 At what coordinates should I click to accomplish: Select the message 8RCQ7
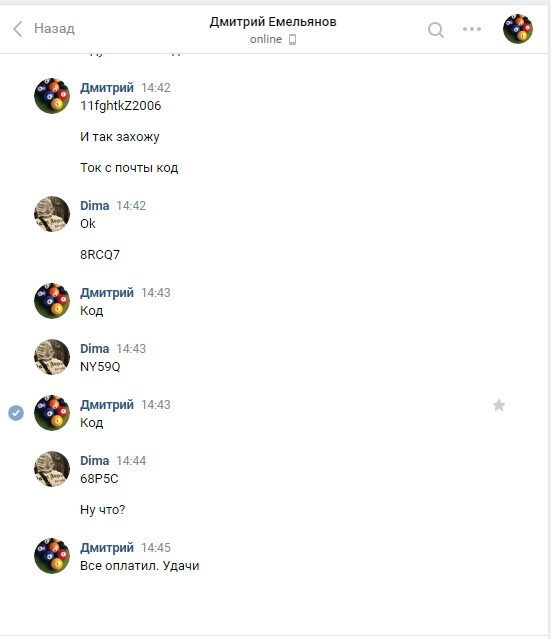100,255
